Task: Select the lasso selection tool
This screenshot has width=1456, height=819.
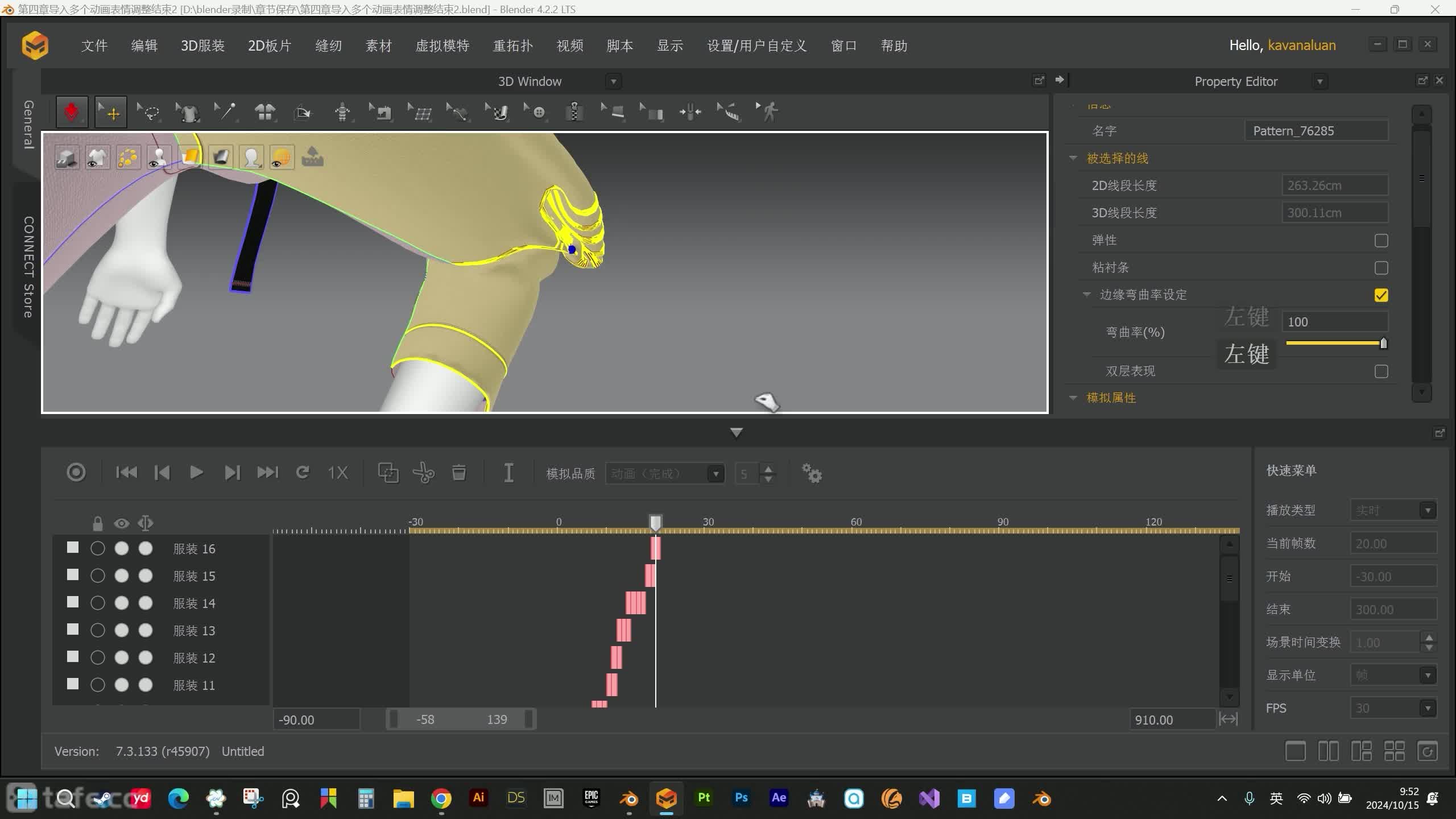Action: coord(149,111)
